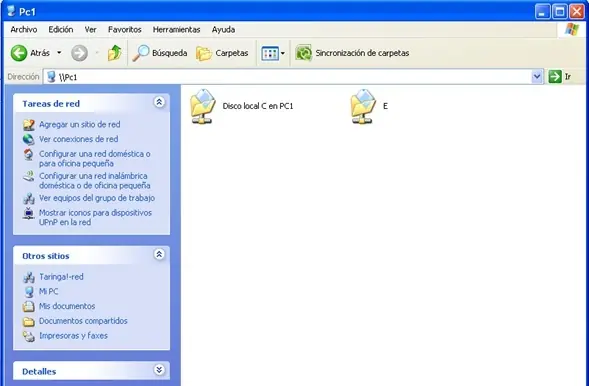Click the Disco local C en PC1 label
The image size is (589, 386).
tap(258, 106)
